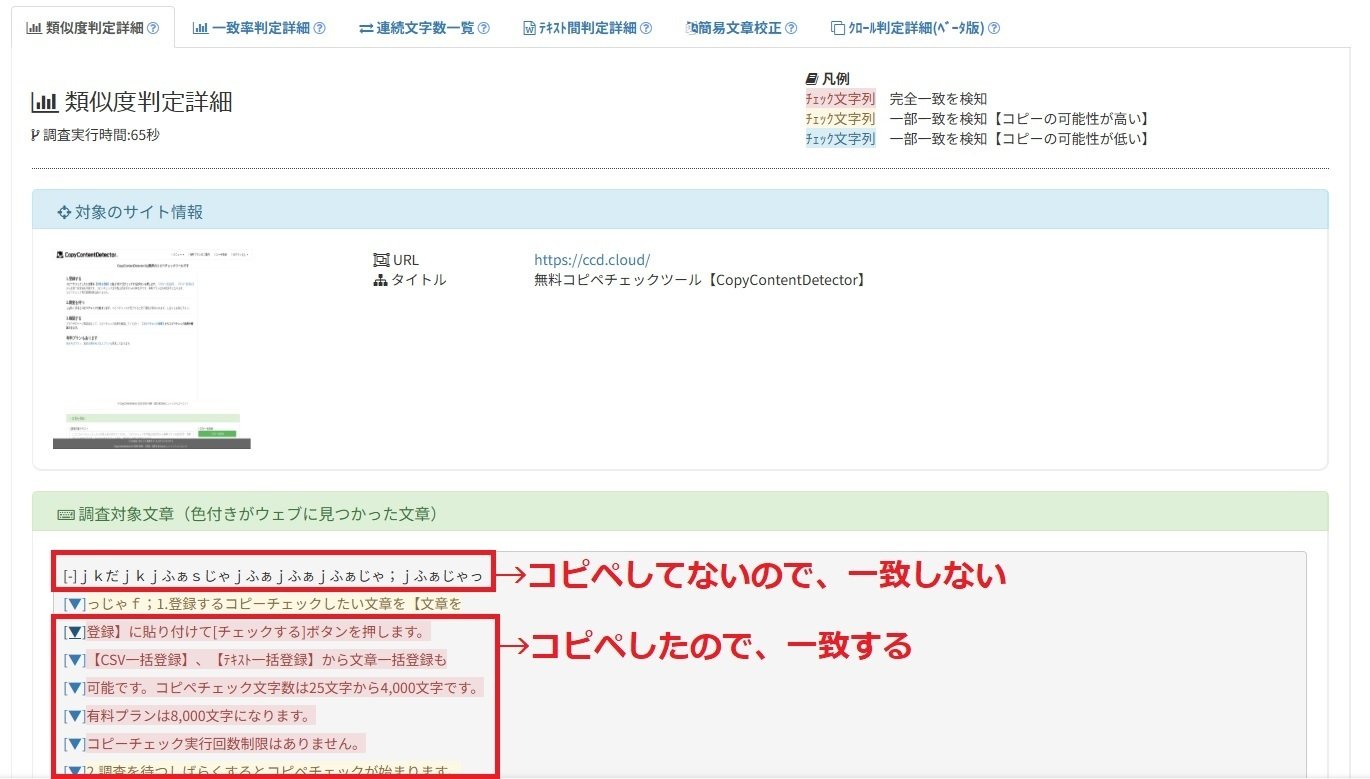Open the https://ccd.cloud/ link
1370x779 pixels.
pyautogui.click(x=592, y=259)
